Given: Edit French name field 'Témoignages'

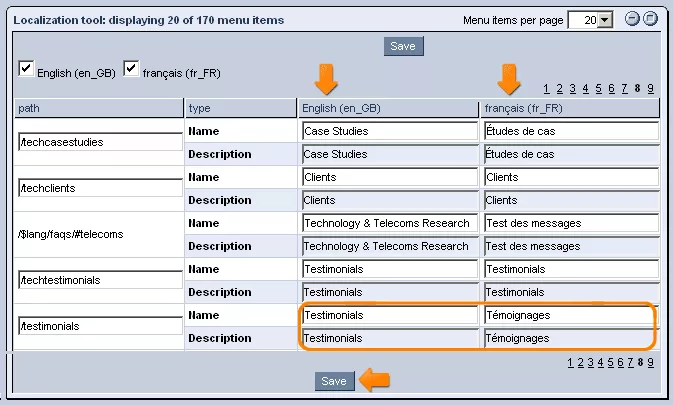Looking at the screenshot, I should pos(572,315).
